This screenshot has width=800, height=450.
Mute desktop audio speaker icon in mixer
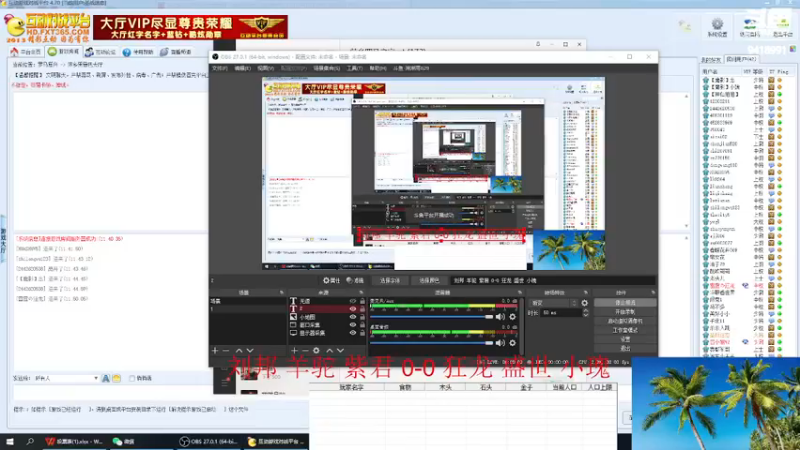tap(500, 343)
